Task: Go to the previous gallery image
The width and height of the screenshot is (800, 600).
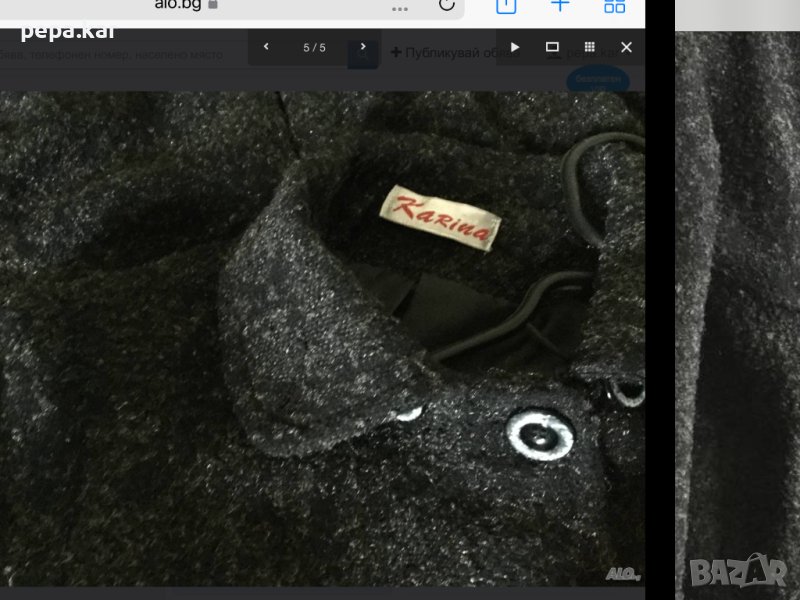Action: [x=266, y=47]
